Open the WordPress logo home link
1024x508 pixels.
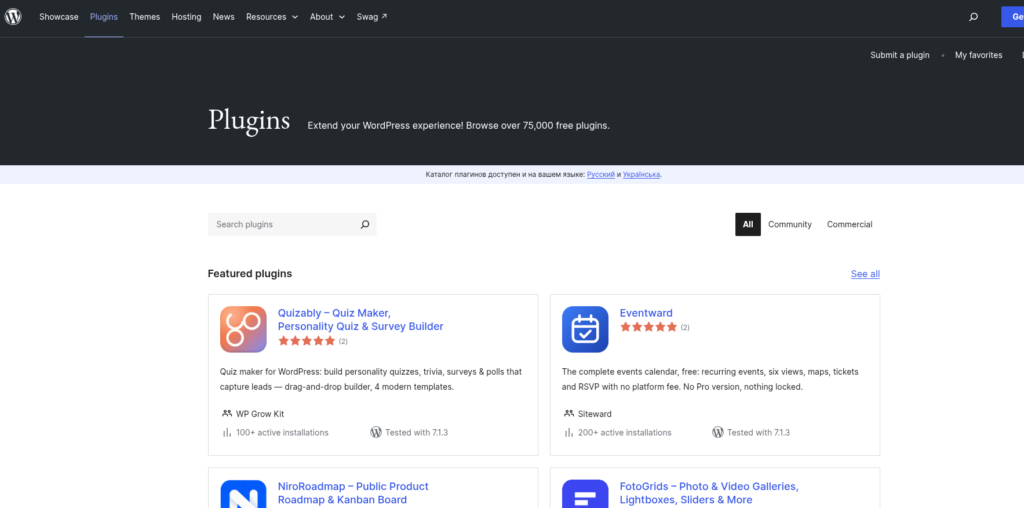coord(13,17)
